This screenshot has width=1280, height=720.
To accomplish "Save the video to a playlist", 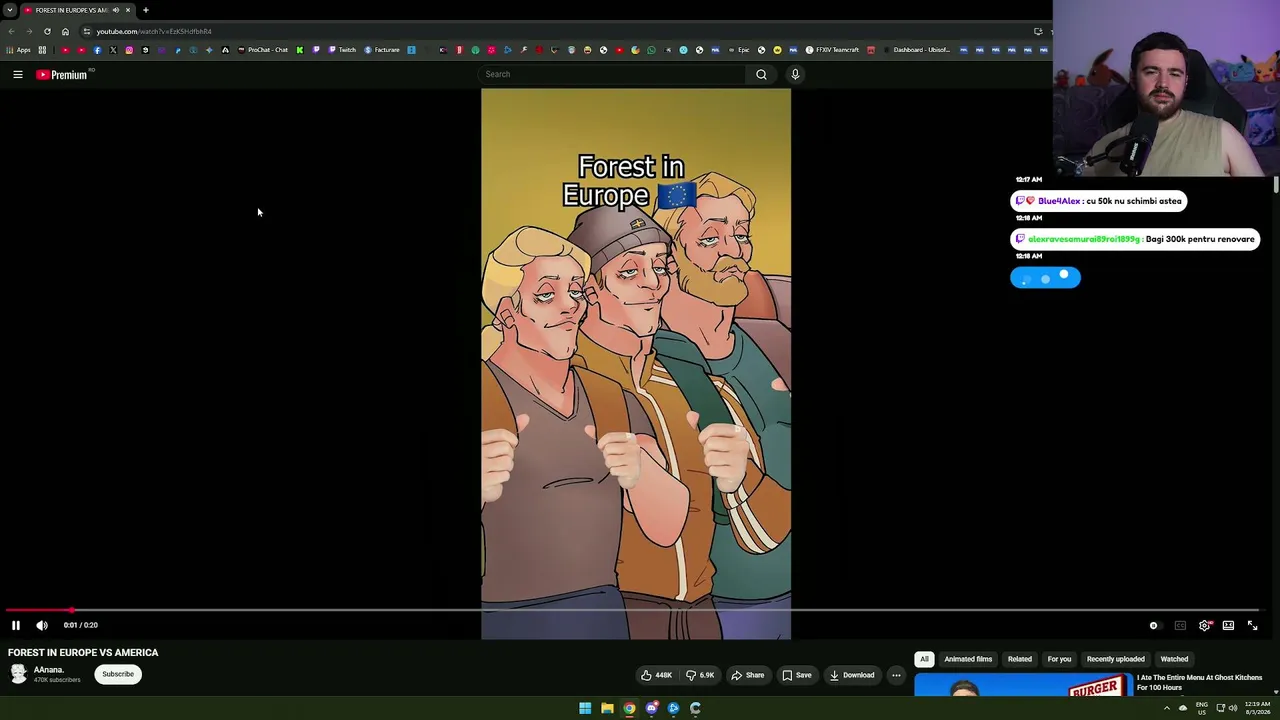I will pyautogui.click(x=797, y=675).
